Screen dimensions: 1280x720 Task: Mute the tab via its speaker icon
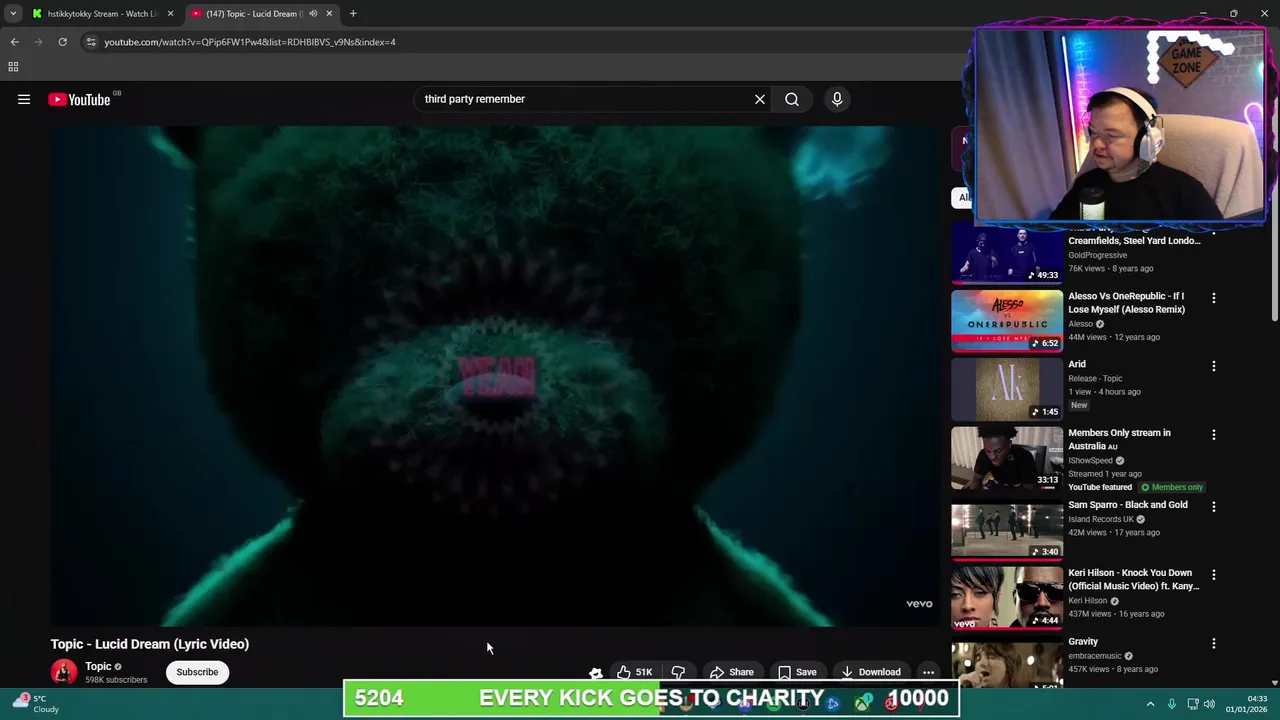313,14
